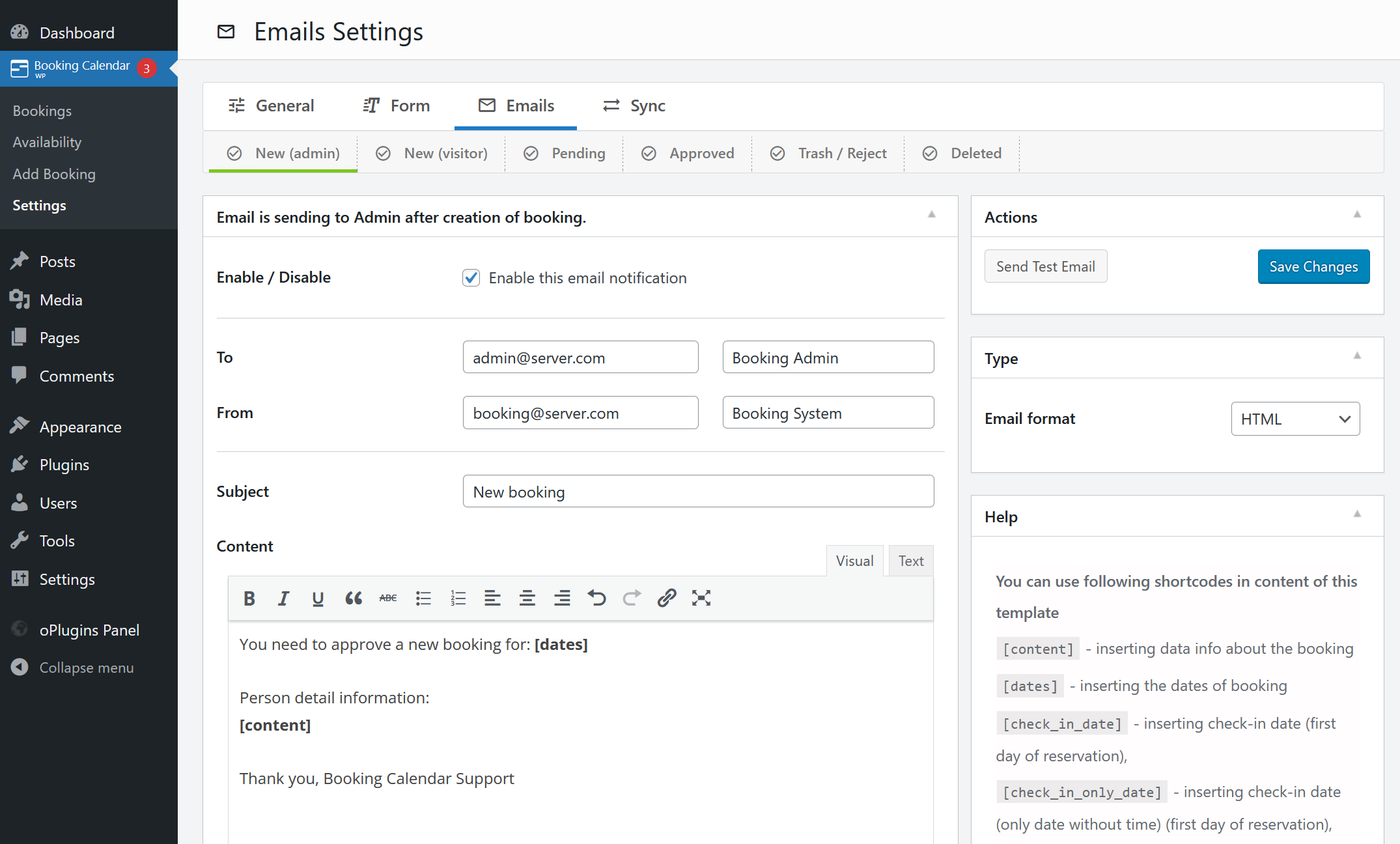Click the Send Test Email button
This screenshot has height=844, width=1400.
tap(1045, 266)
